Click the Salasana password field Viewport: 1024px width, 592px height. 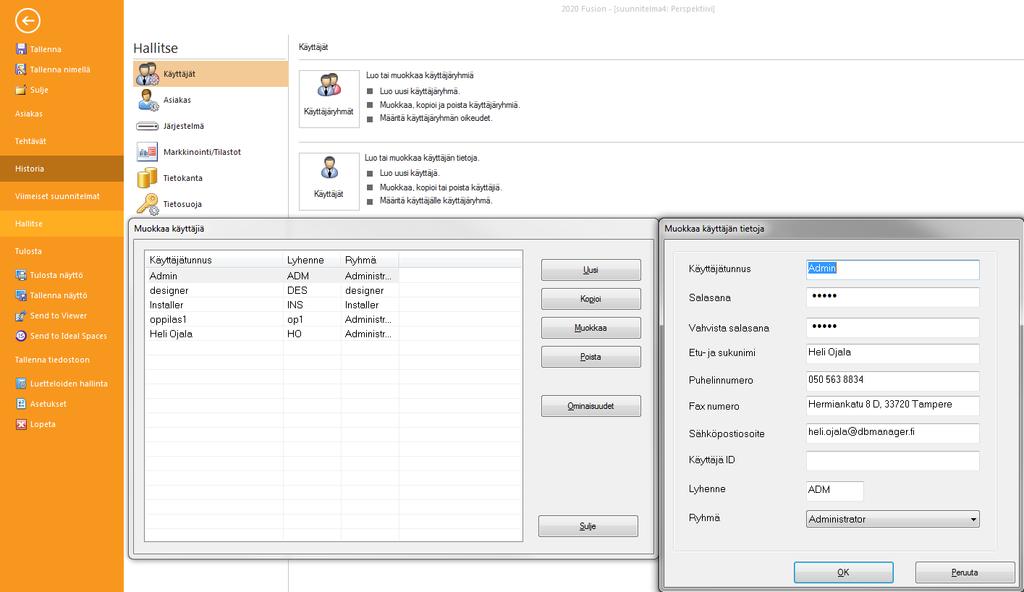point(893,297)
